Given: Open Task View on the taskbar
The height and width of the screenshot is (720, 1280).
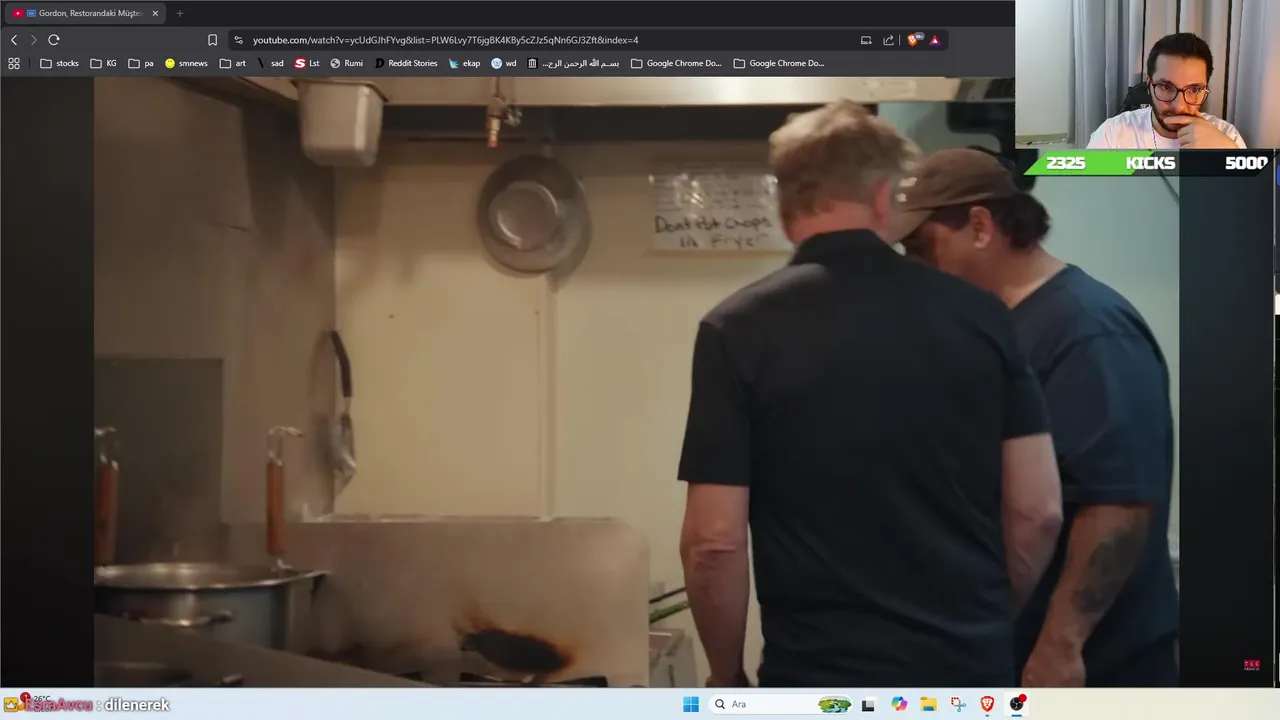Looking at the screenshot, I should 868,704.
